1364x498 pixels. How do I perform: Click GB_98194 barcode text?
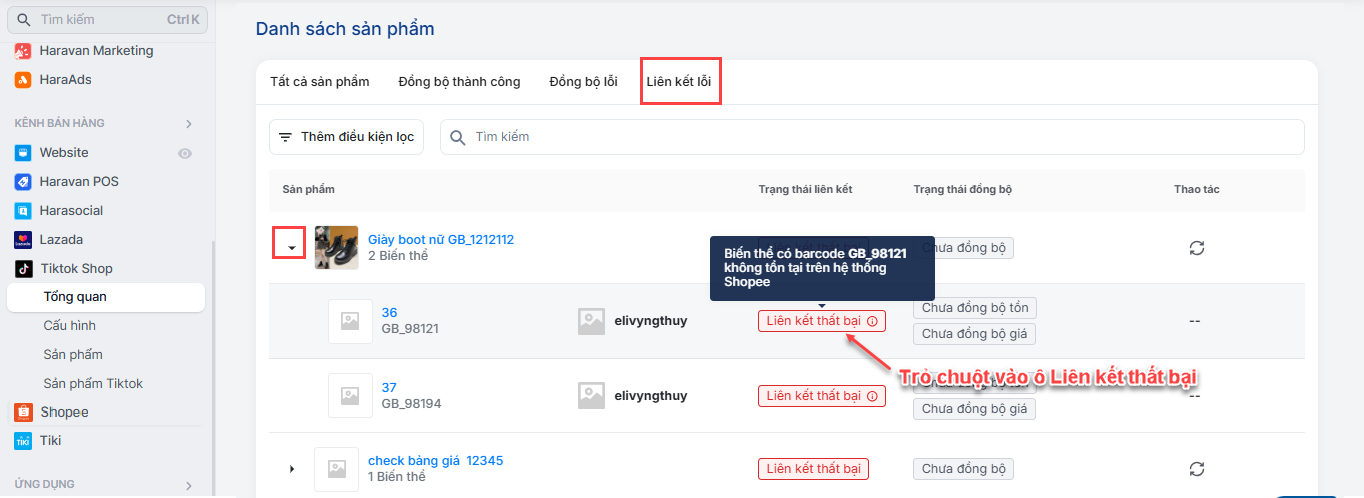411,404
